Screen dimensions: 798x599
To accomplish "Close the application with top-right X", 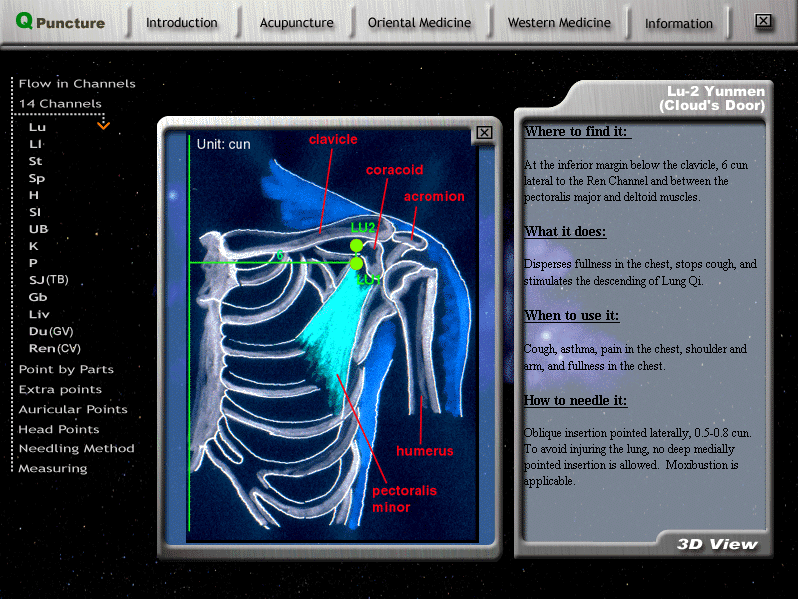I will [763, 21].
